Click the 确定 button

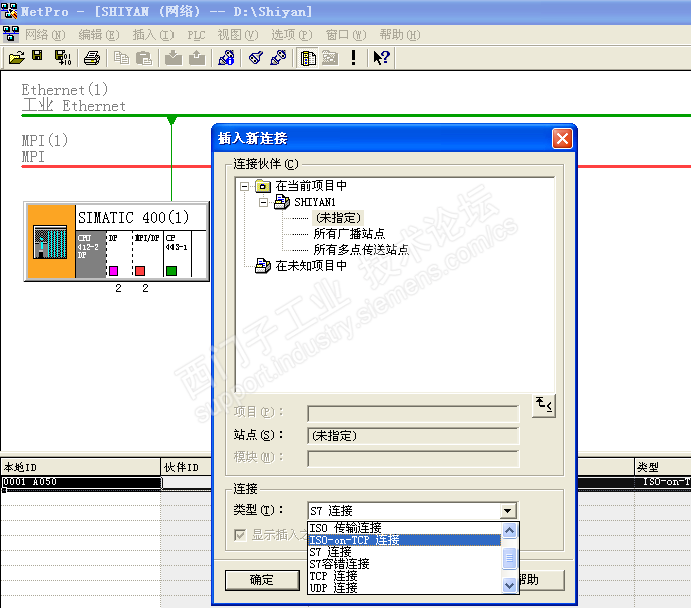click(262, 580)
